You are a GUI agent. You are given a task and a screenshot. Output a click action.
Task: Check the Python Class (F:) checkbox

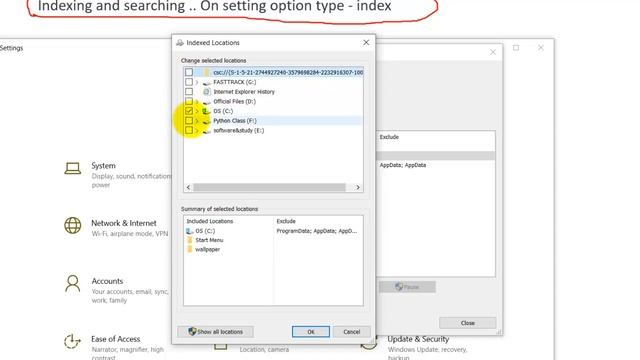coord(189,121)
